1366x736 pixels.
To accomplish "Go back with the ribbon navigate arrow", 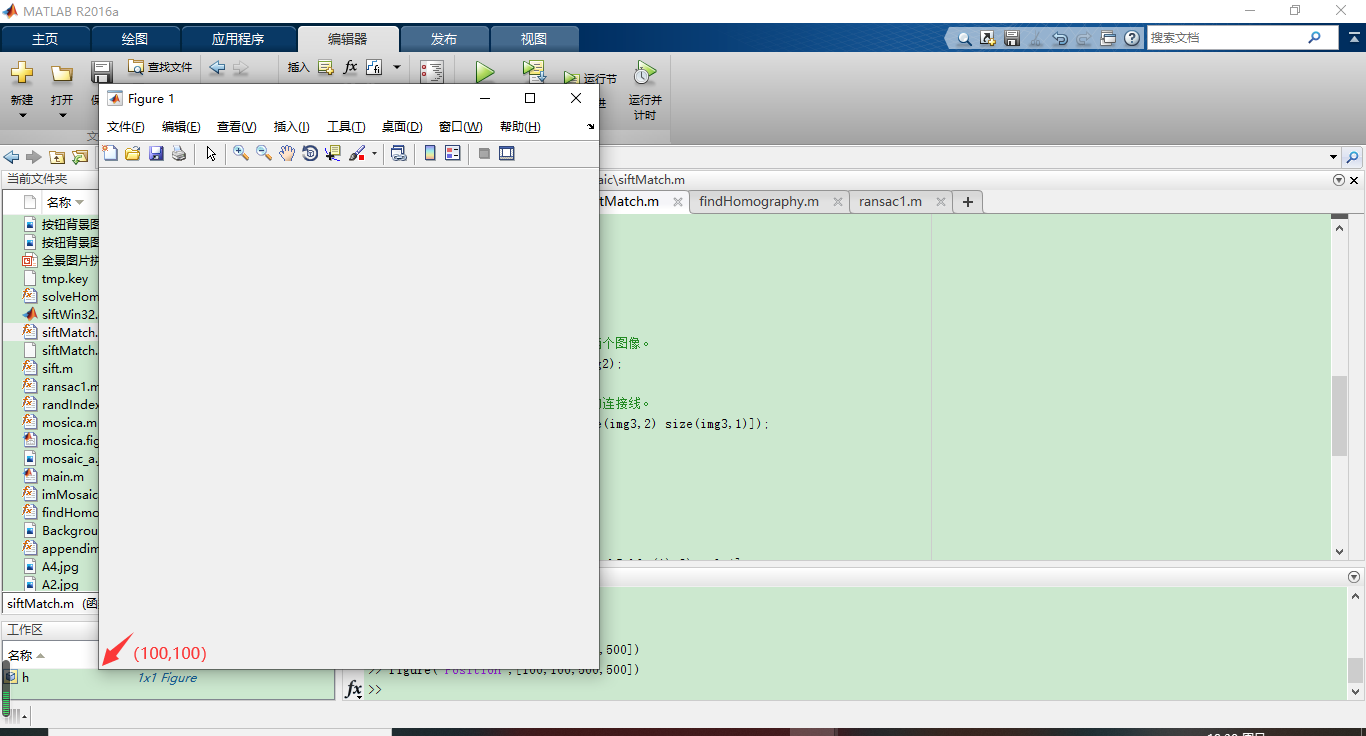I will (x=217, y=68).
